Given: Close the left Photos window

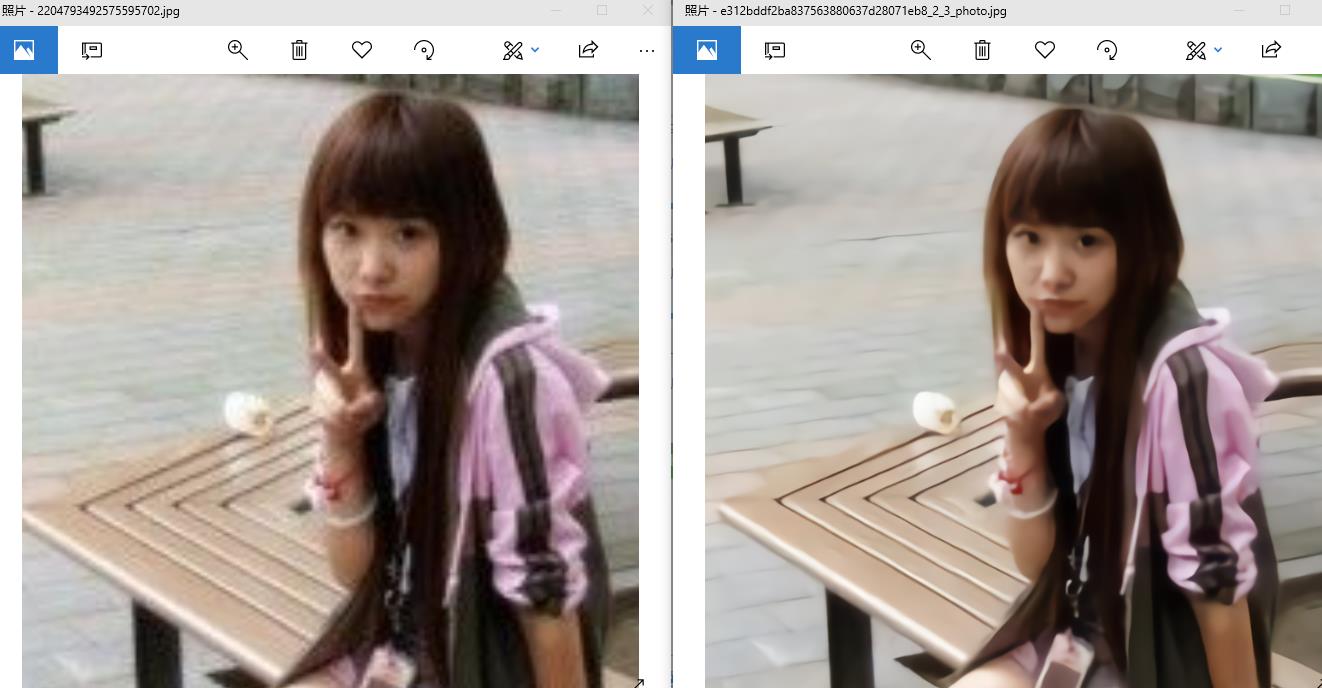Looking at the screenshot, I should tap(648, 11).
